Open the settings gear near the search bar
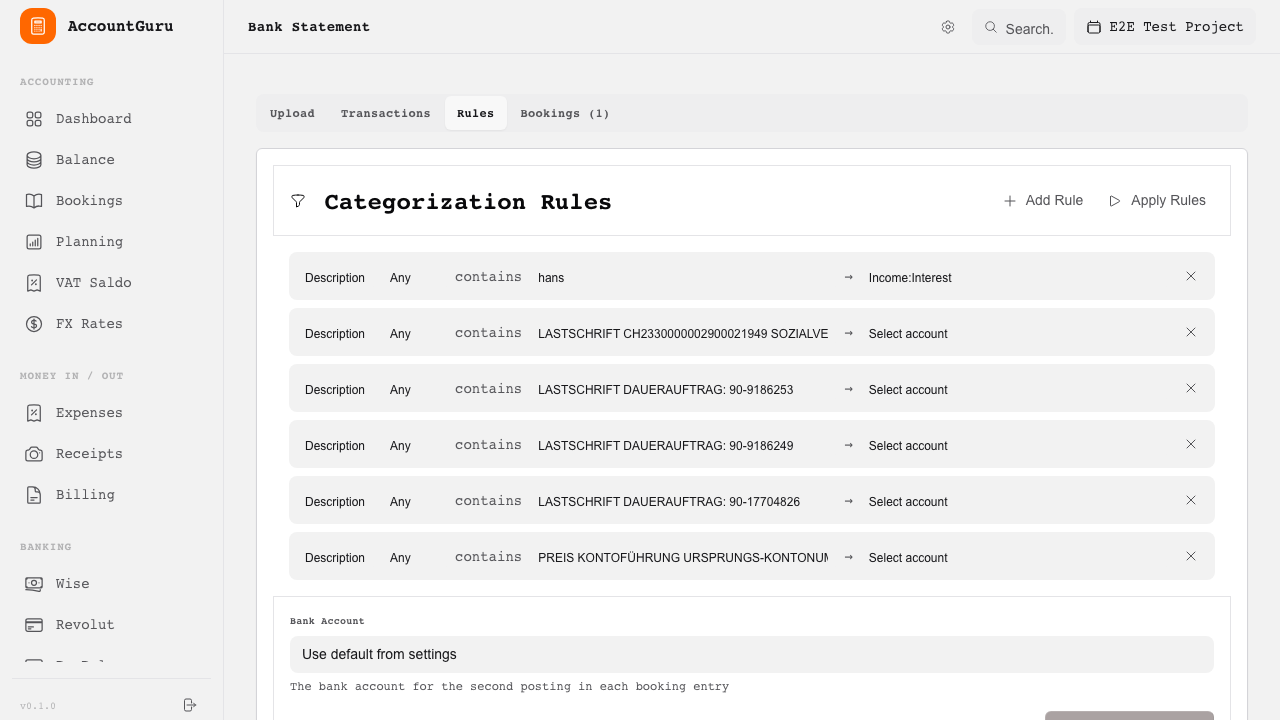The image size is (1280, 720). pyautogui.click(x=948, y=27)
